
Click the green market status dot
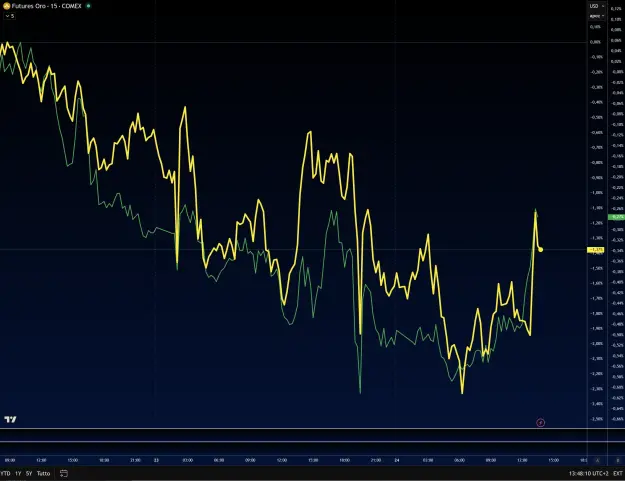click(88, 6)
